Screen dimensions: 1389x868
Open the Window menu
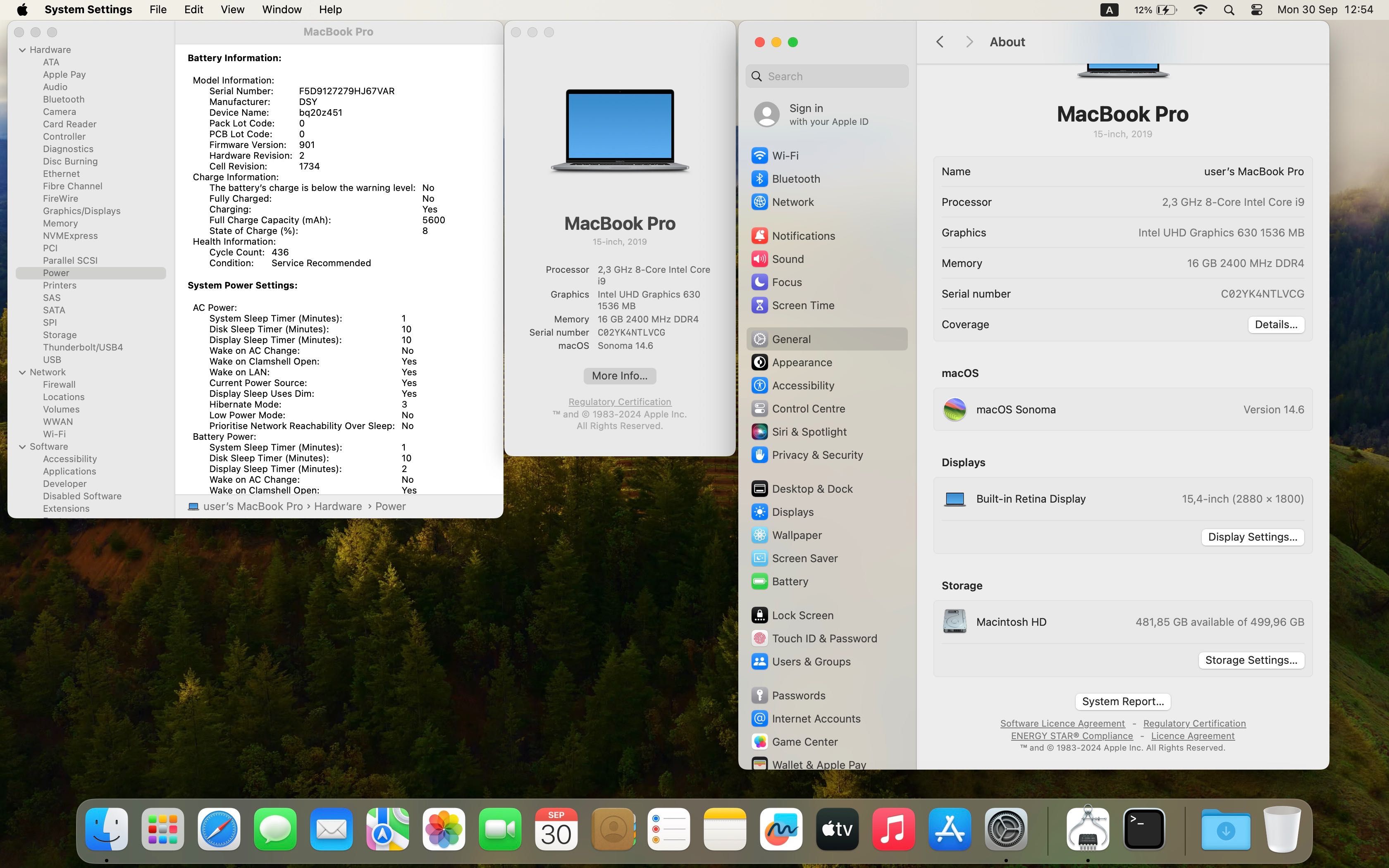[282, 10]
